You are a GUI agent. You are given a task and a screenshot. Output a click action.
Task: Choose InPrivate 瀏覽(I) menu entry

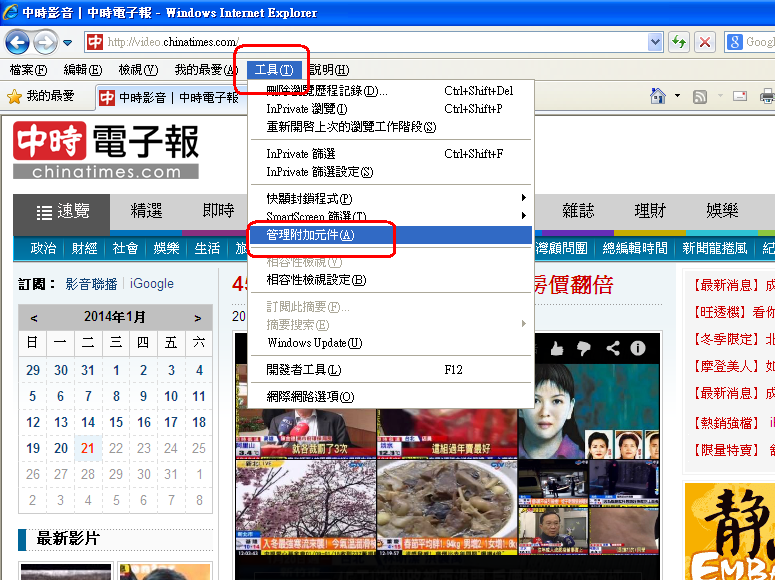coord(390,109)
